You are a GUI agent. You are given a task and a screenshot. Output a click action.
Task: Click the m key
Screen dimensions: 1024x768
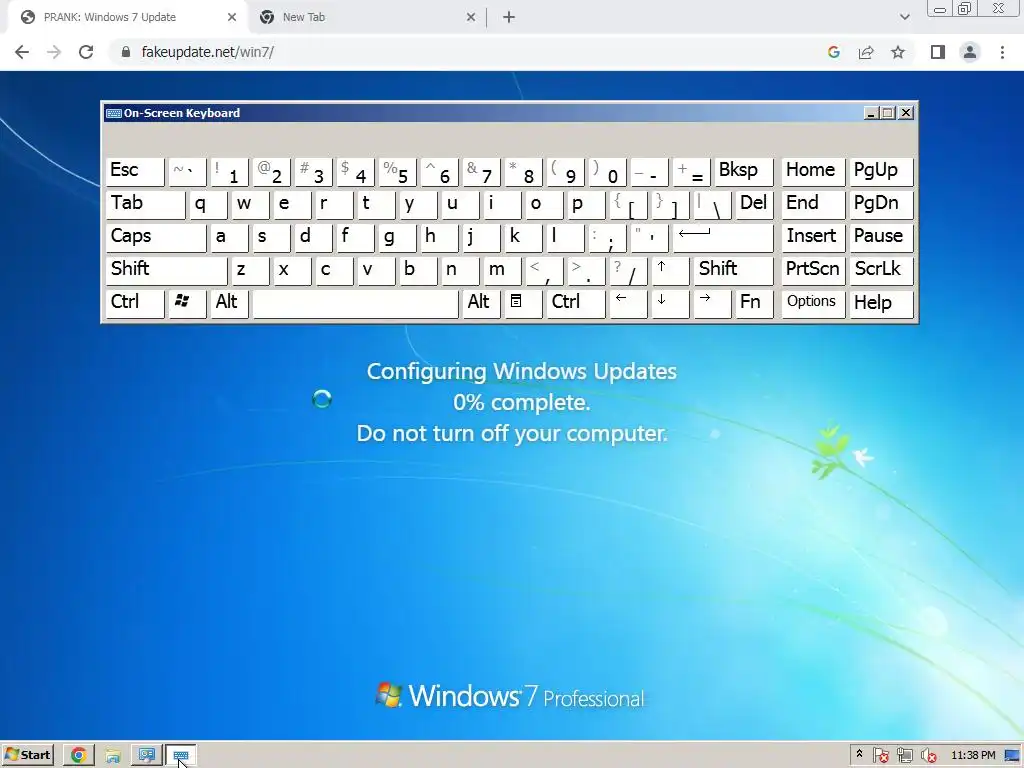coord(502,270)
